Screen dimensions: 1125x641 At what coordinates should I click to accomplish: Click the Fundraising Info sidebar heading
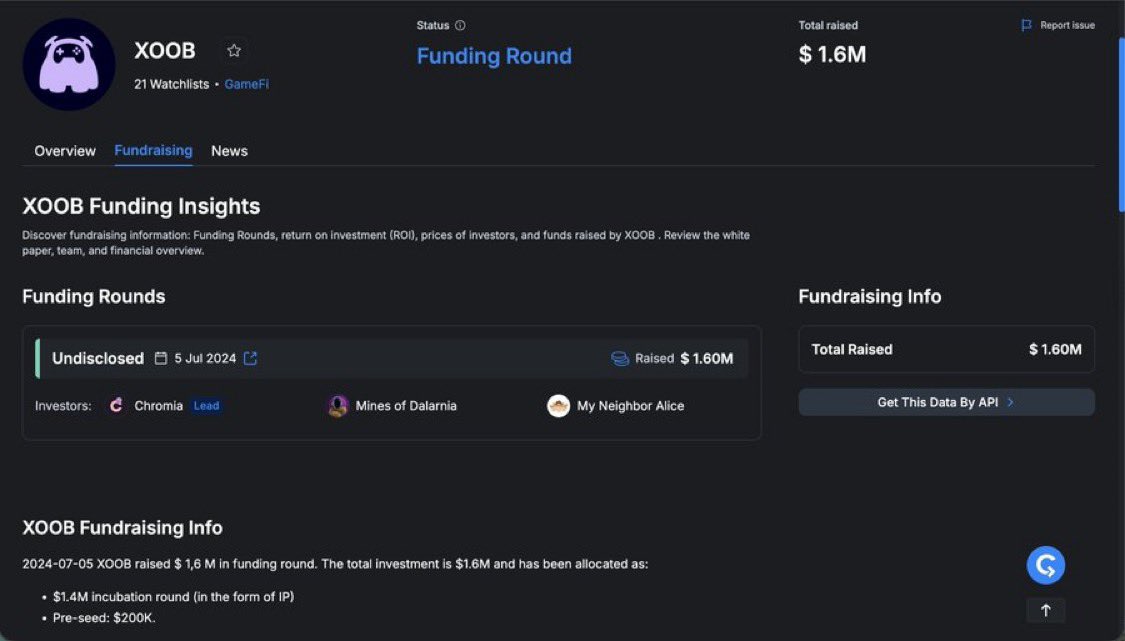click(870, 296)
